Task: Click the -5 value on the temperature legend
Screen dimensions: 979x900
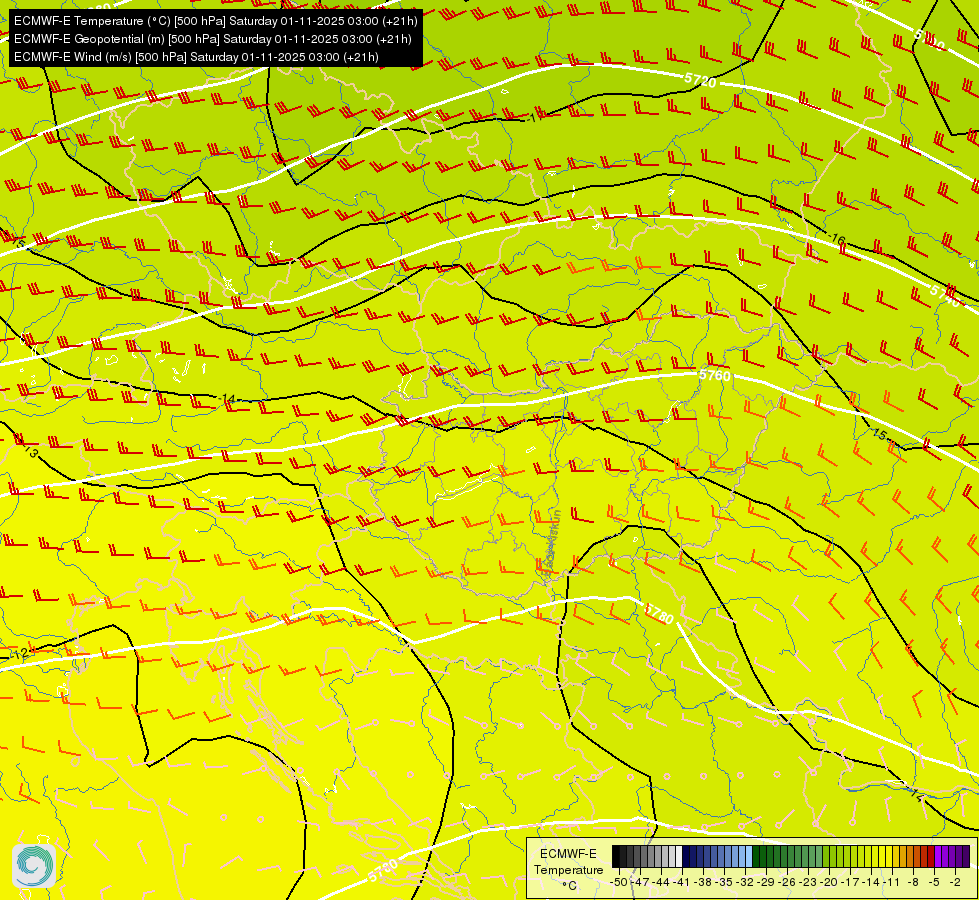Action: click(935, 882)
